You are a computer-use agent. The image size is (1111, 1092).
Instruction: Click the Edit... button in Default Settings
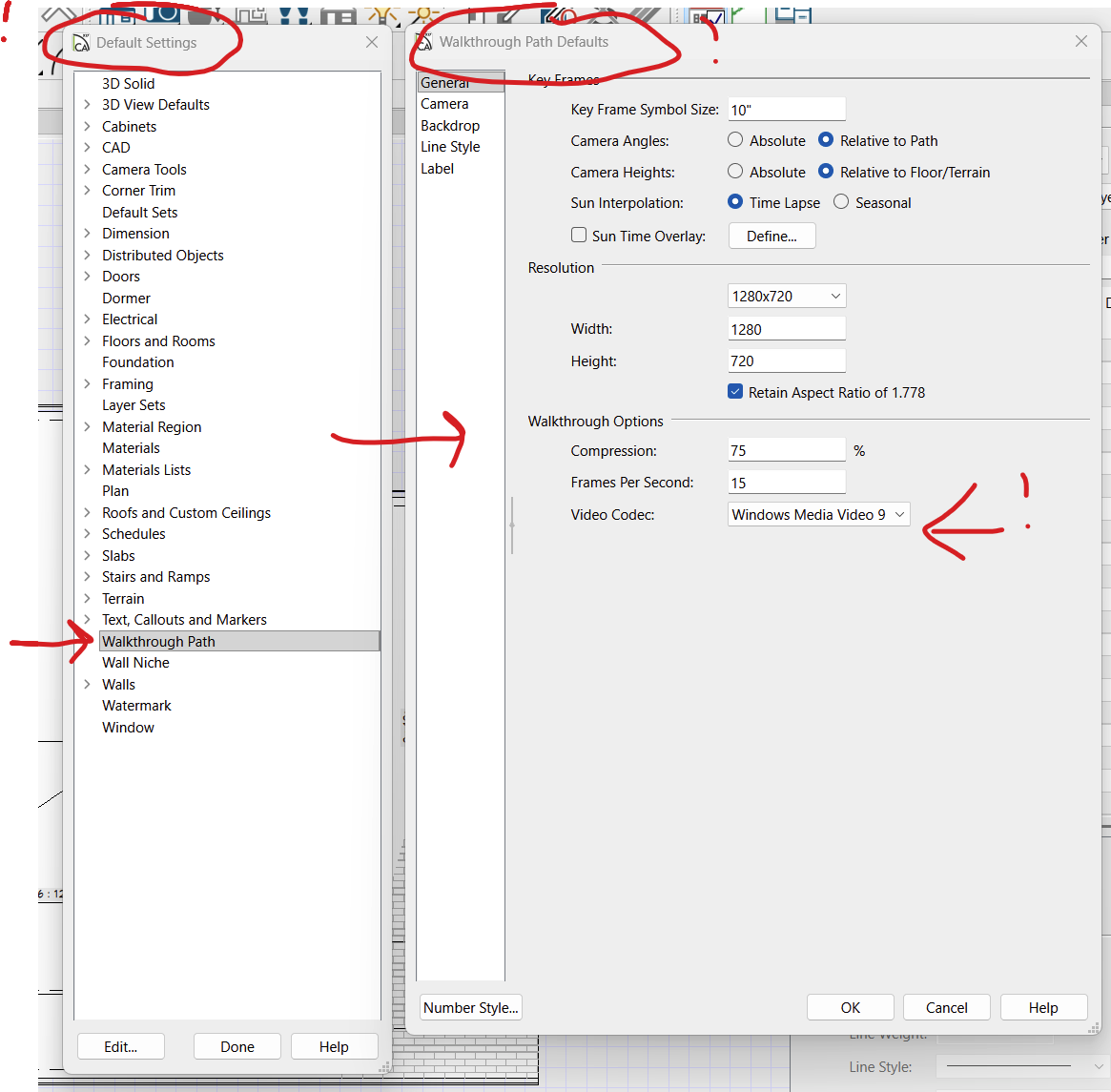click(x=120, y=1047)
